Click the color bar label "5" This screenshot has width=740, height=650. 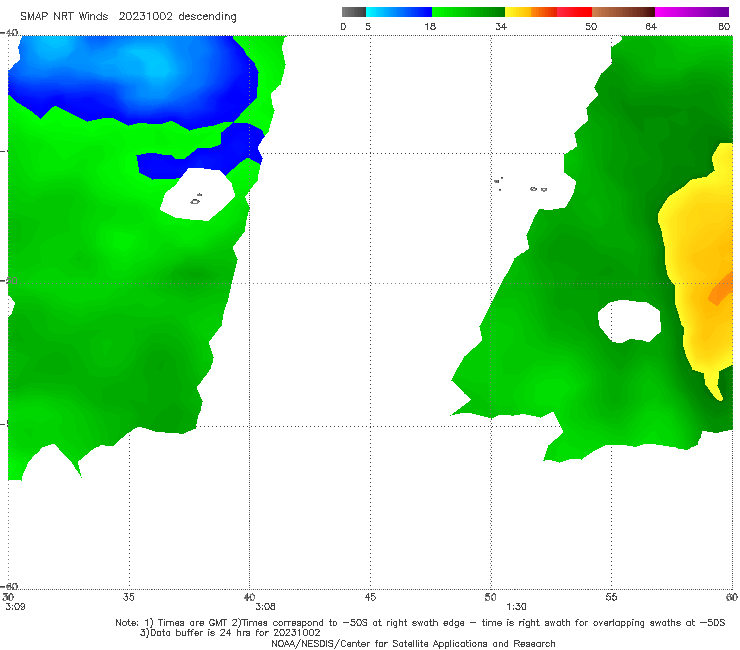[368, 26]
